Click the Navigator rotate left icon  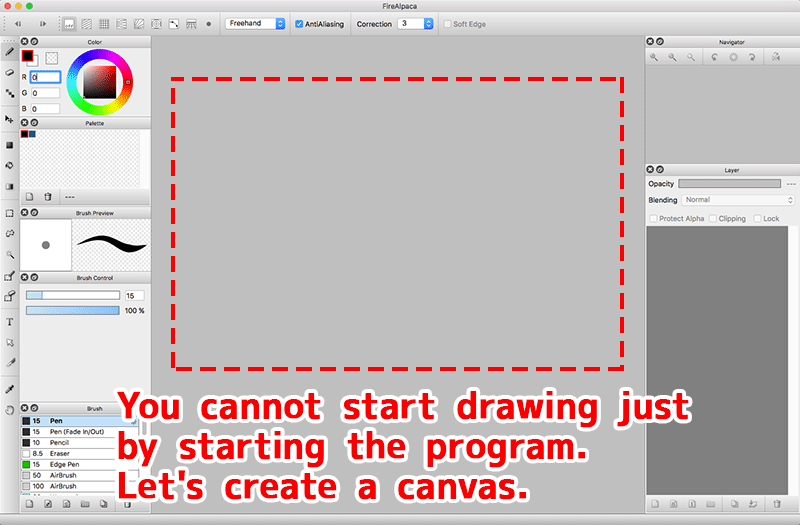(x=714, y=57)
